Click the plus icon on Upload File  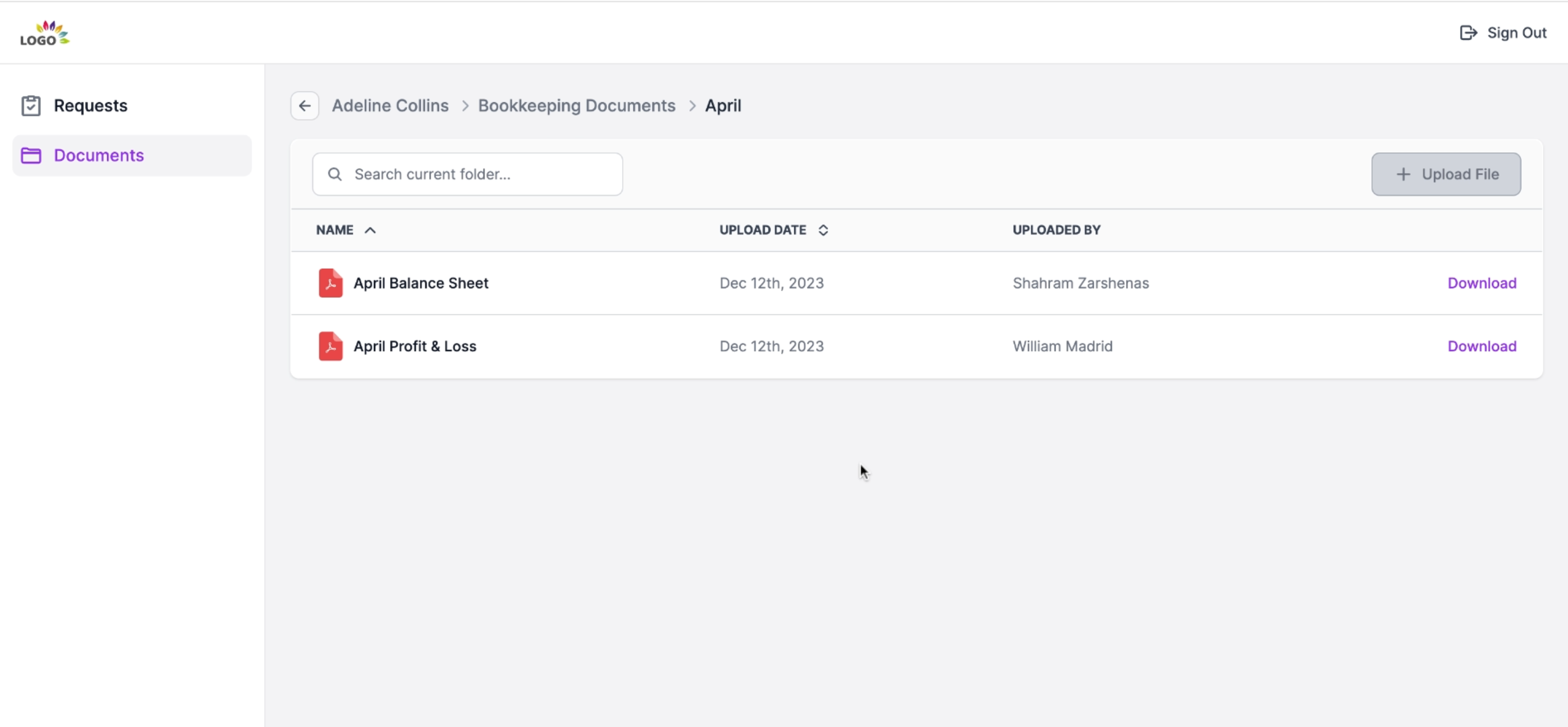(1403, 175)
